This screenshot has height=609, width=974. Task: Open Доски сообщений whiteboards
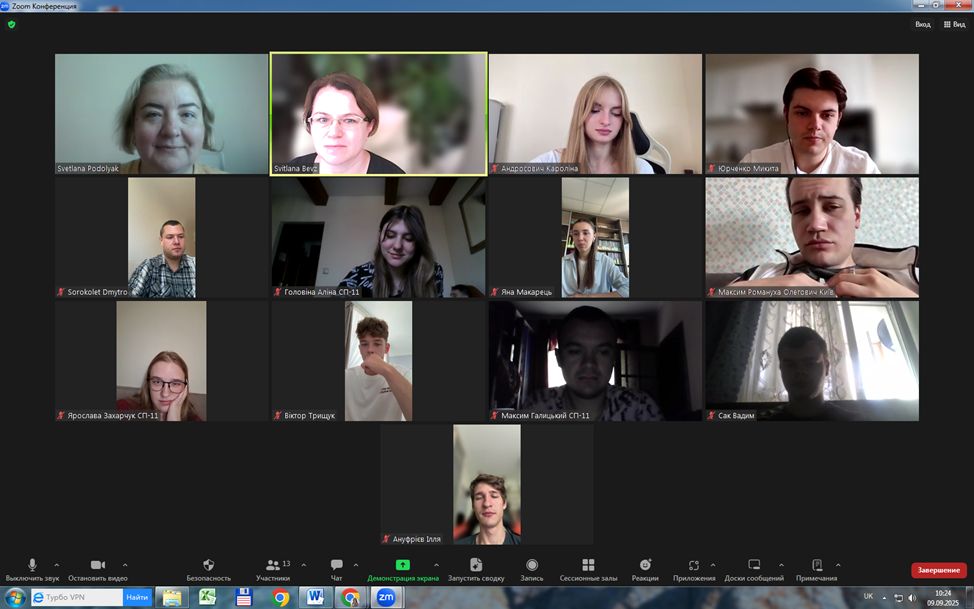tap(754, 567)
